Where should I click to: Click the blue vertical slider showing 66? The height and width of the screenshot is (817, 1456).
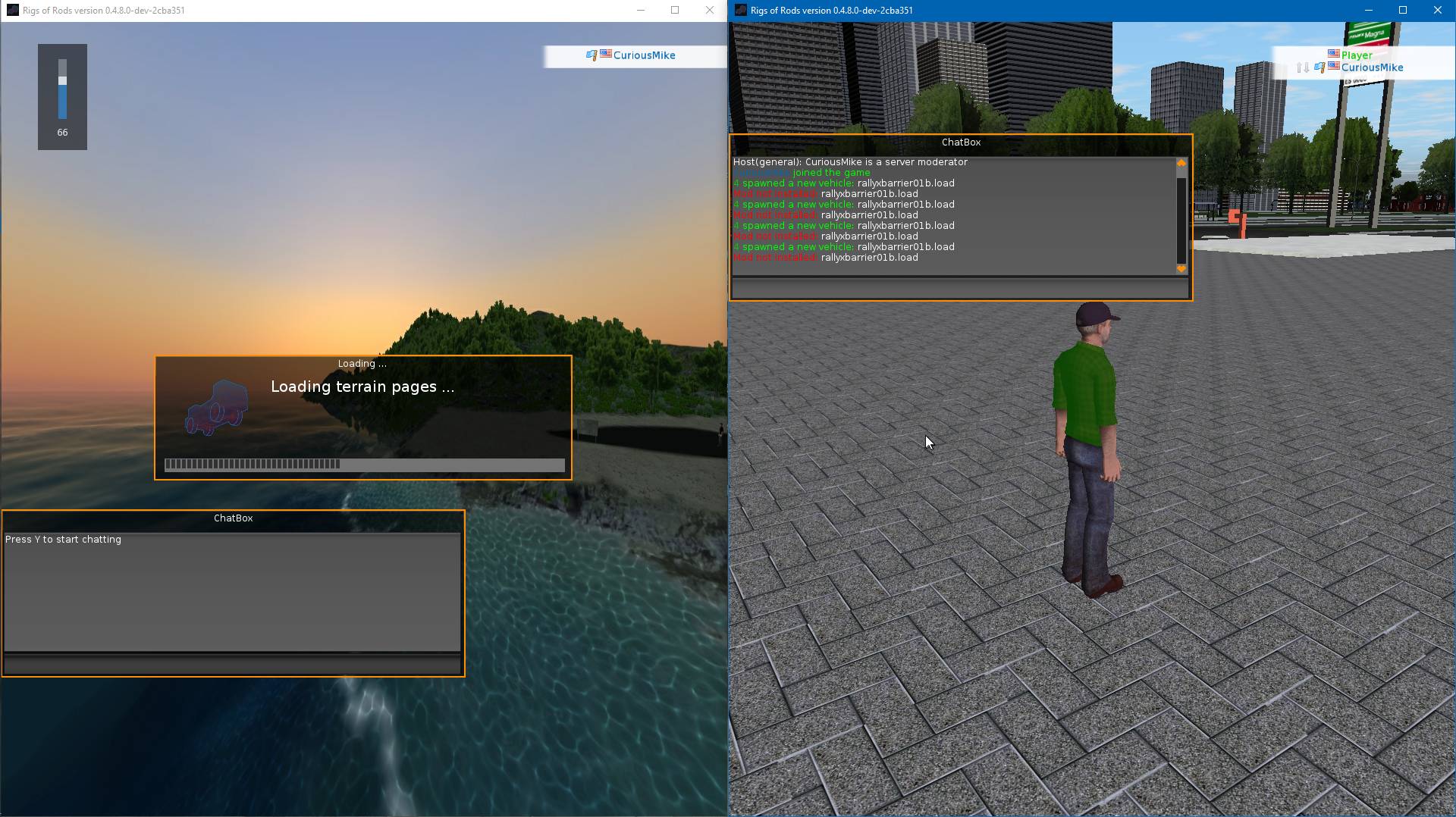(x=62, y=89)
